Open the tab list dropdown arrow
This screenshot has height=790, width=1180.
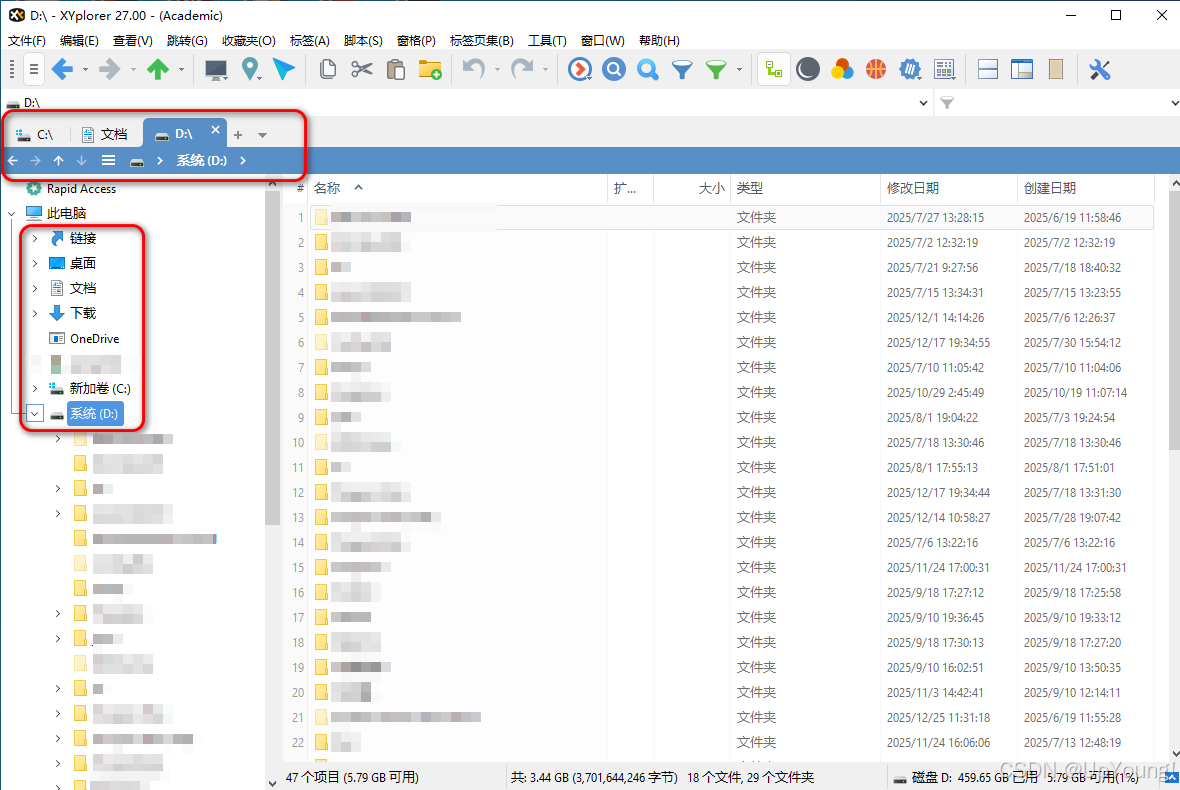click(263, 135)
